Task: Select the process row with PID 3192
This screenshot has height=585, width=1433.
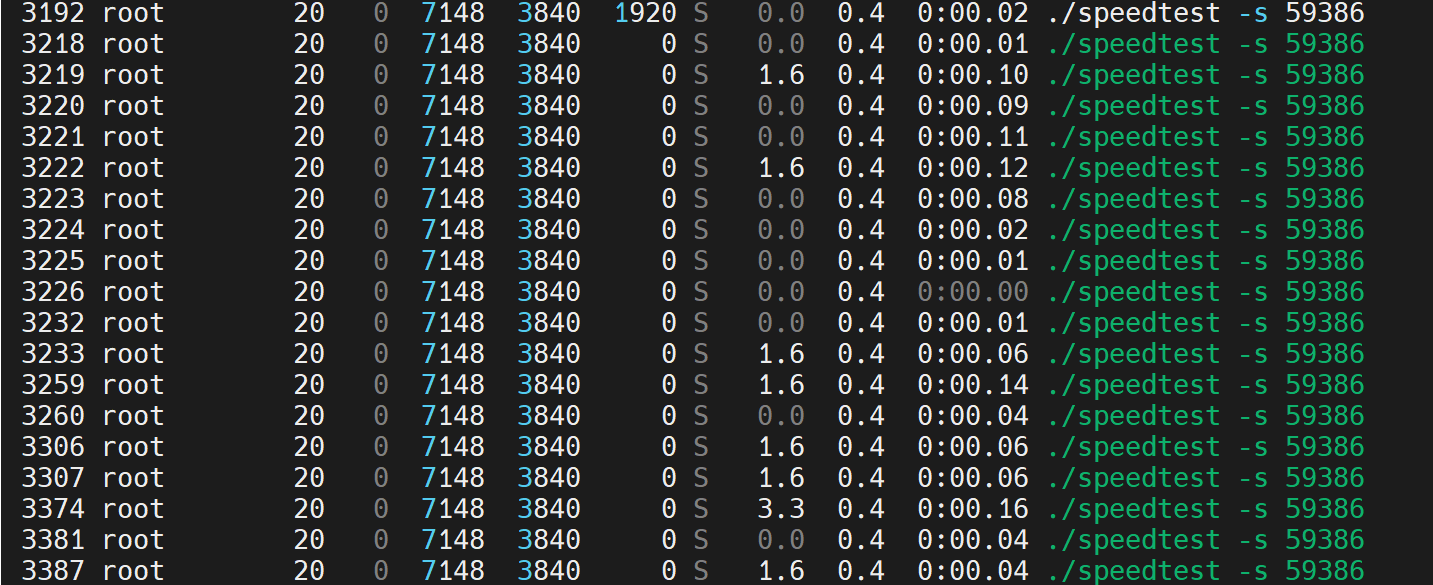Action: click(x=53, y=13)
